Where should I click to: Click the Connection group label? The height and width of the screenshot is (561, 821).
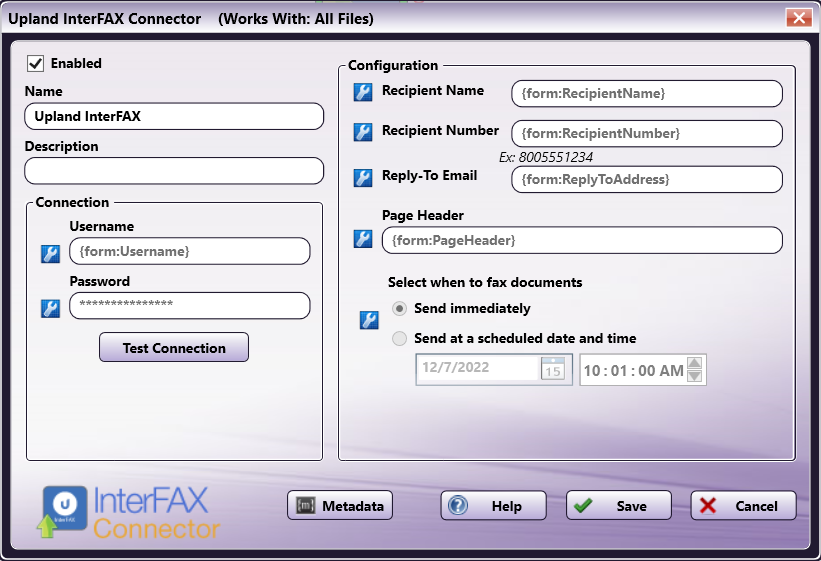72,202
